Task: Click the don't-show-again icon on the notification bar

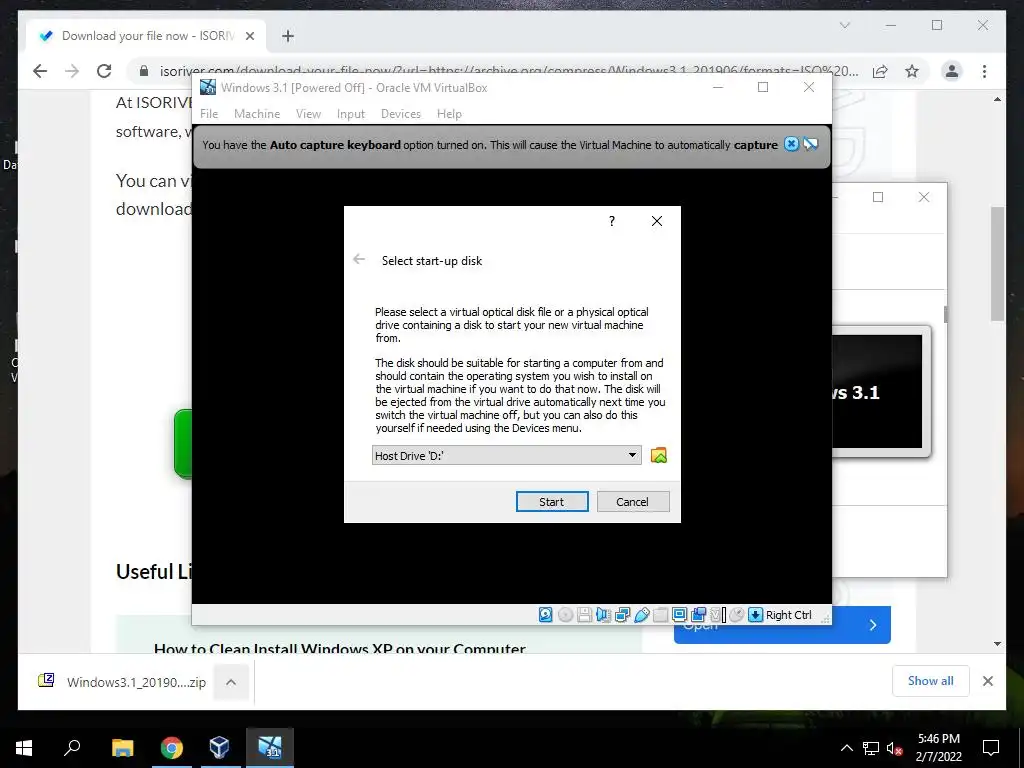Action: [810, 144]
